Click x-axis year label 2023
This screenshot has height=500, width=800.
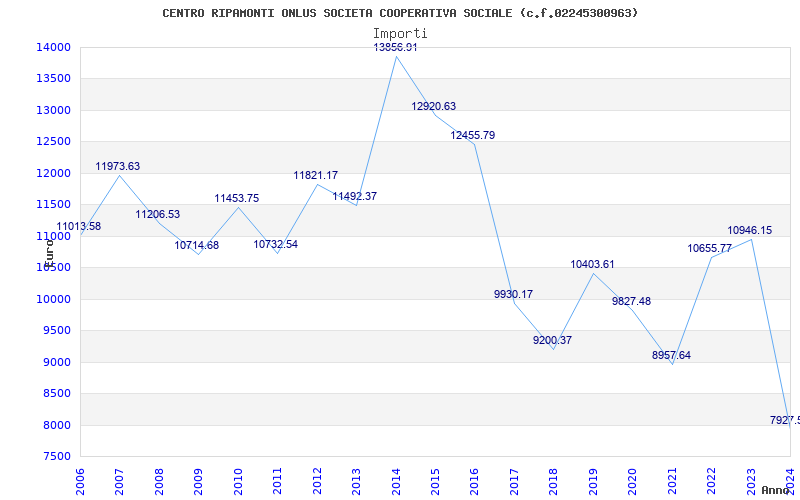tap(751, 481)
